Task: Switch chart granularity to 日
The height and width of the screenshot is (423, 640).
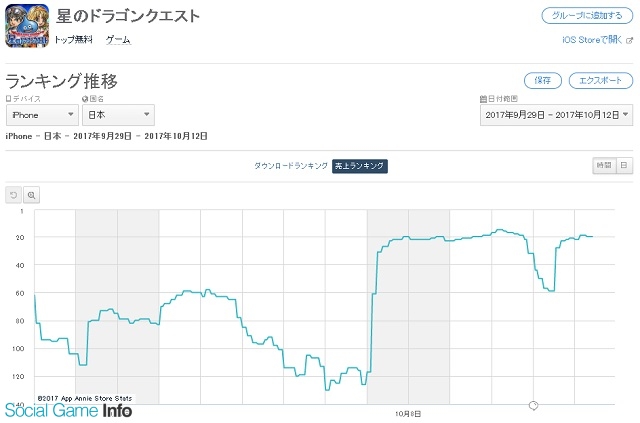Action: 624,165
